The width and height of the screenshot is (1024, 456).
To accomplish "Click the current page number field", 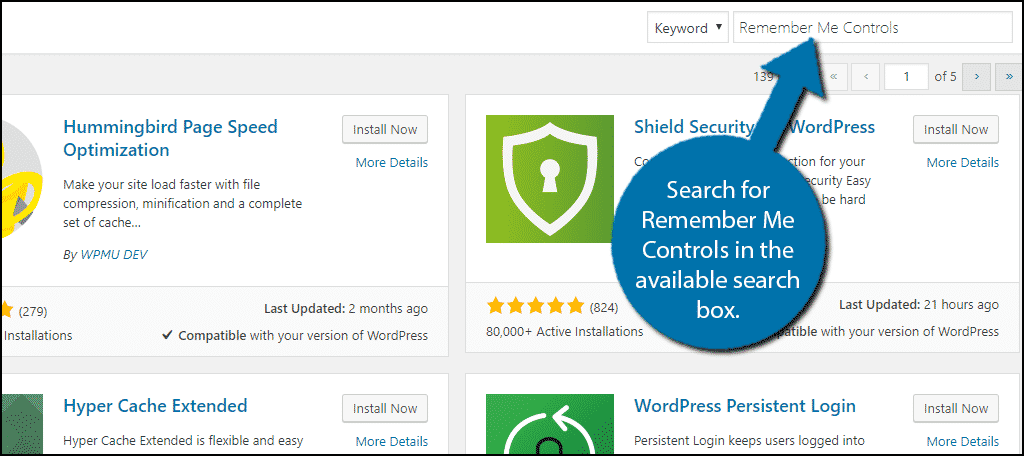I will (906, 76).
